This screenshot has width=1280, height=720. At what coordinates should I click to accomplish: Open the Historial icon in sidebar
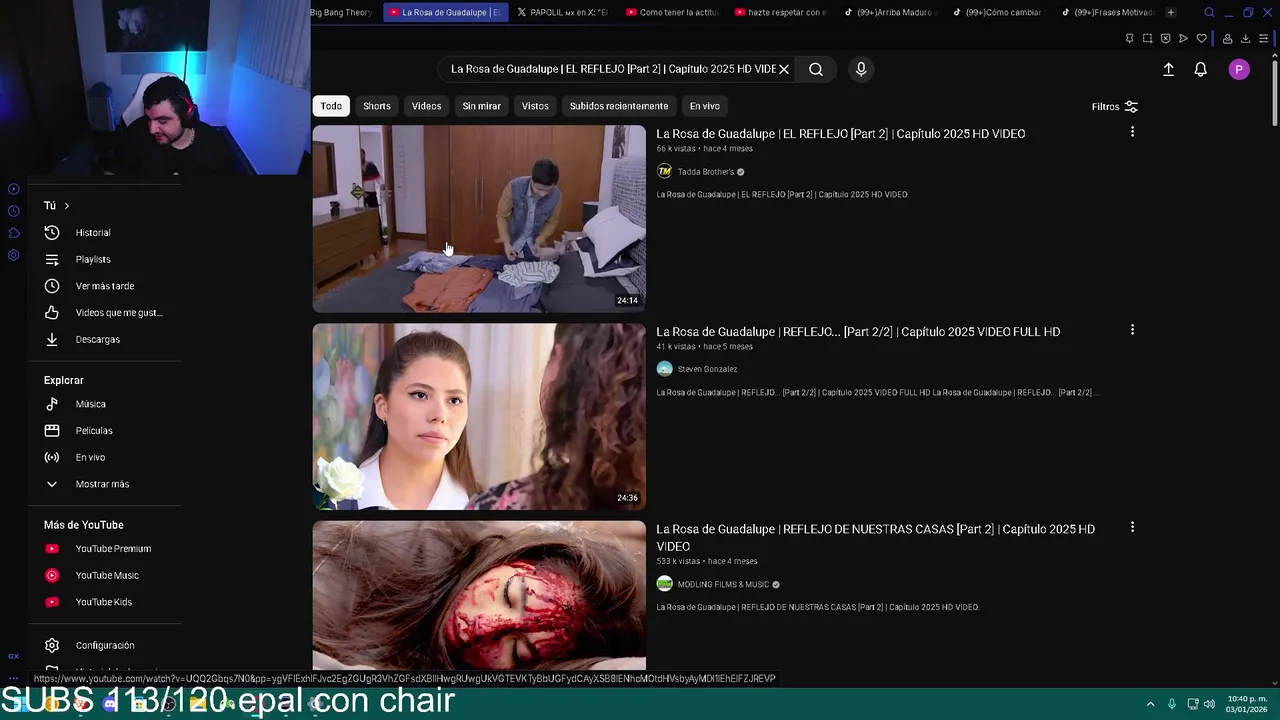pos(52,233)
